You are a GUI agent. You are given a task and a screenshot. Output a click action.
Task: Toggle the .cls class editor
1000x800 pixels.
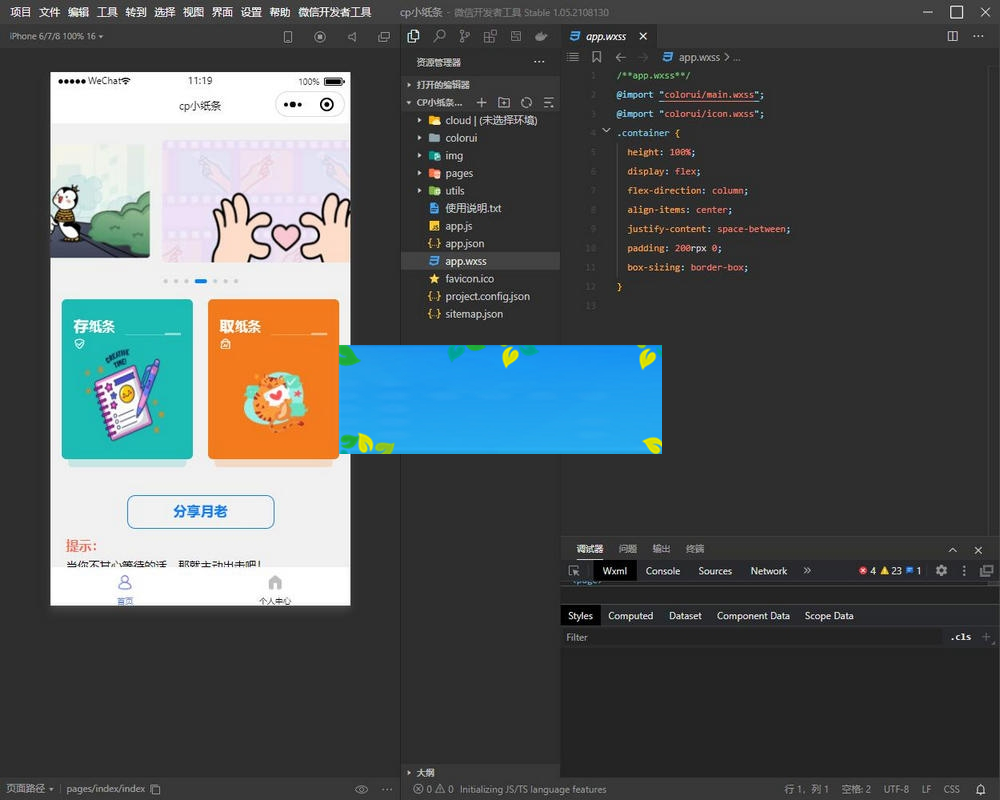click(960, 637)
